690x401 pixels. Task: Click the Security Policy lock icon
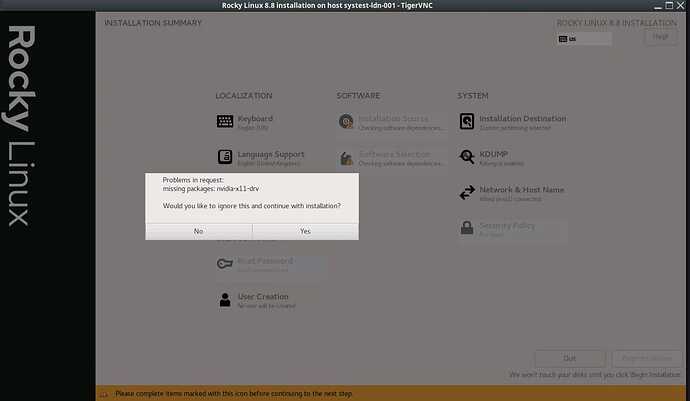pos(467,228)
